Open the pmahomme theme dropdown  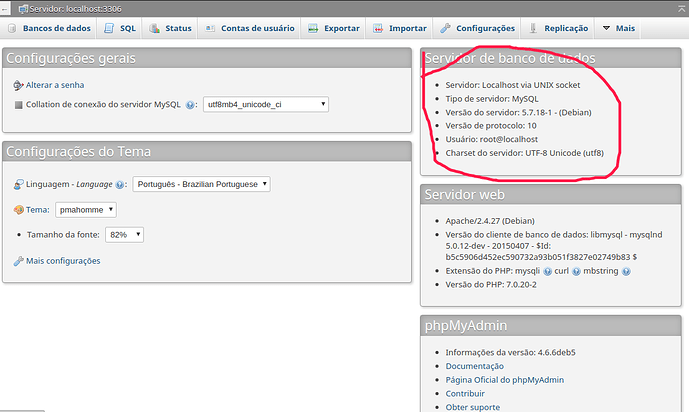[x=86, y=210]
